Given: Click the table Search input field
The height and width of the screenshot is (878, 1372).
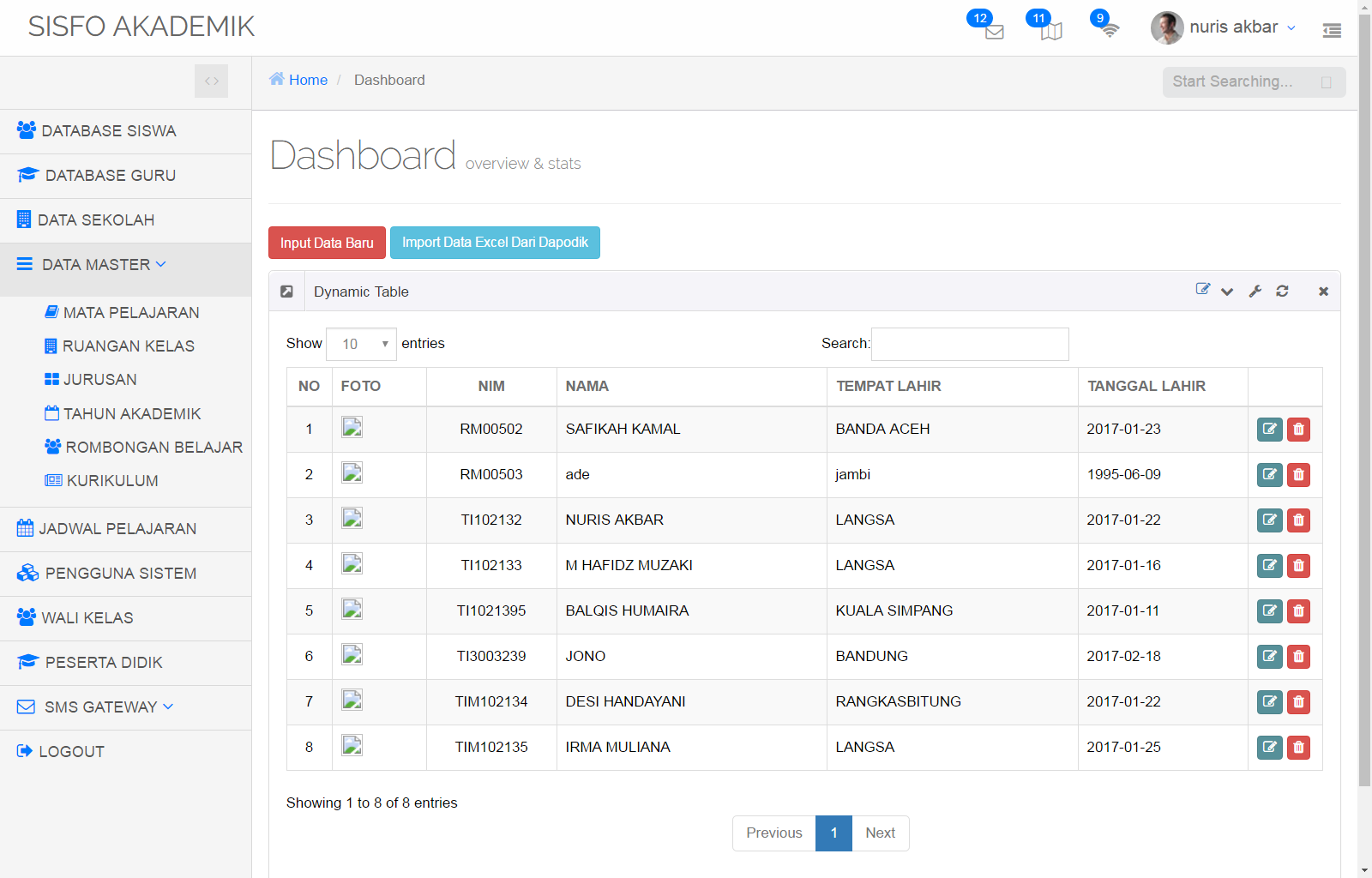Looking at the screenshot, I should 969,344.
